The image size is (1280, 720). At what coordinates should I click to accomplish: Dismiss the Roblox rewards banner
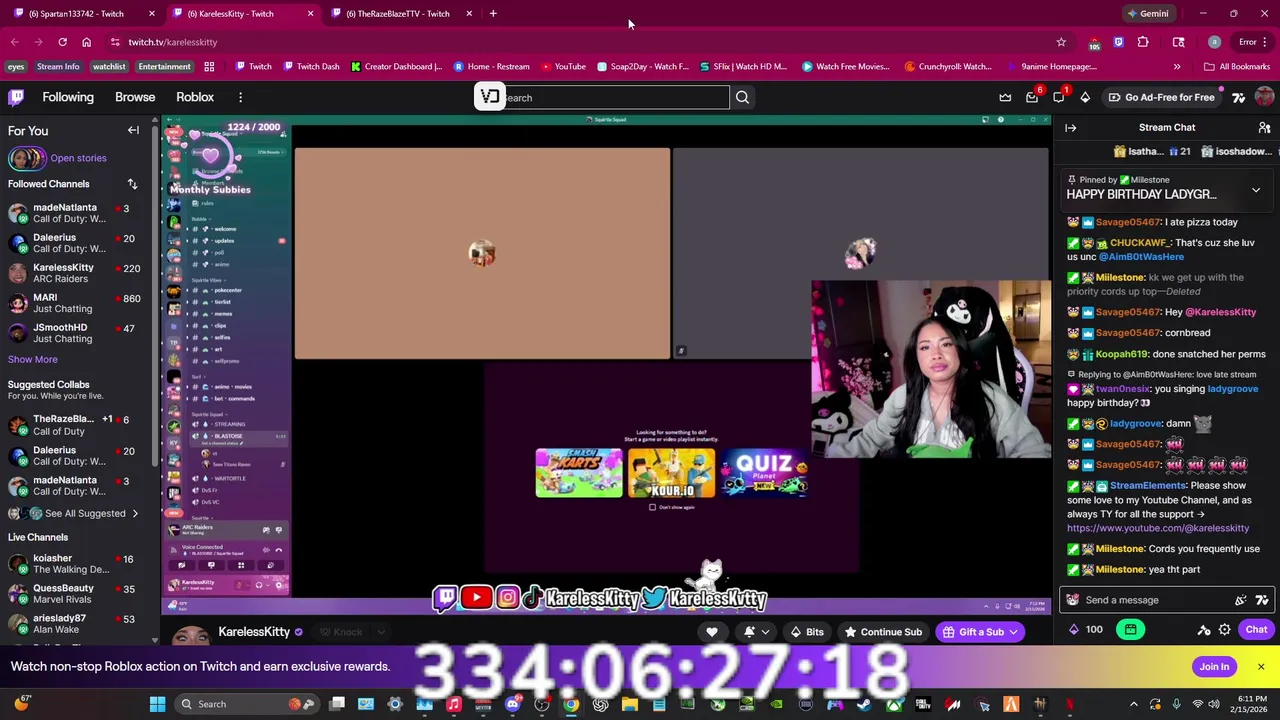point(1261,667)
